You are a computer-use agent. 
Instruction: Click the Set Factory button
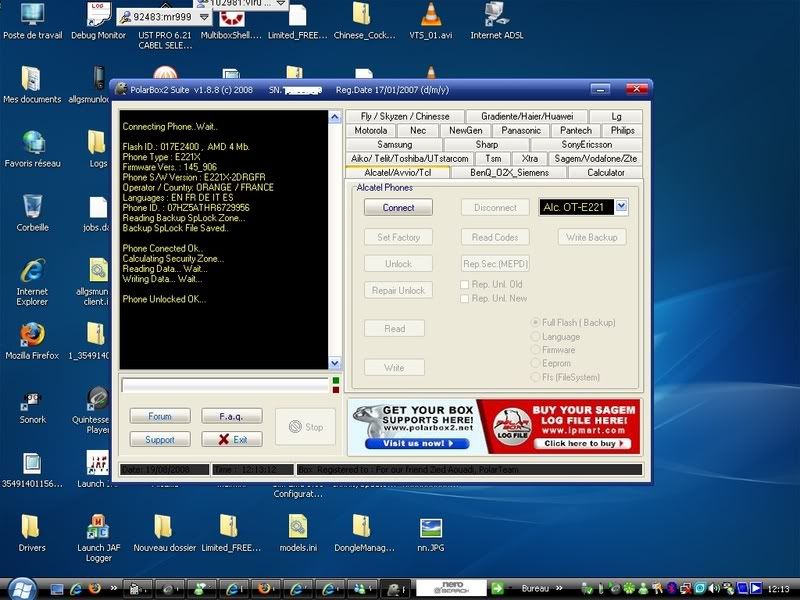click(398, 237)
